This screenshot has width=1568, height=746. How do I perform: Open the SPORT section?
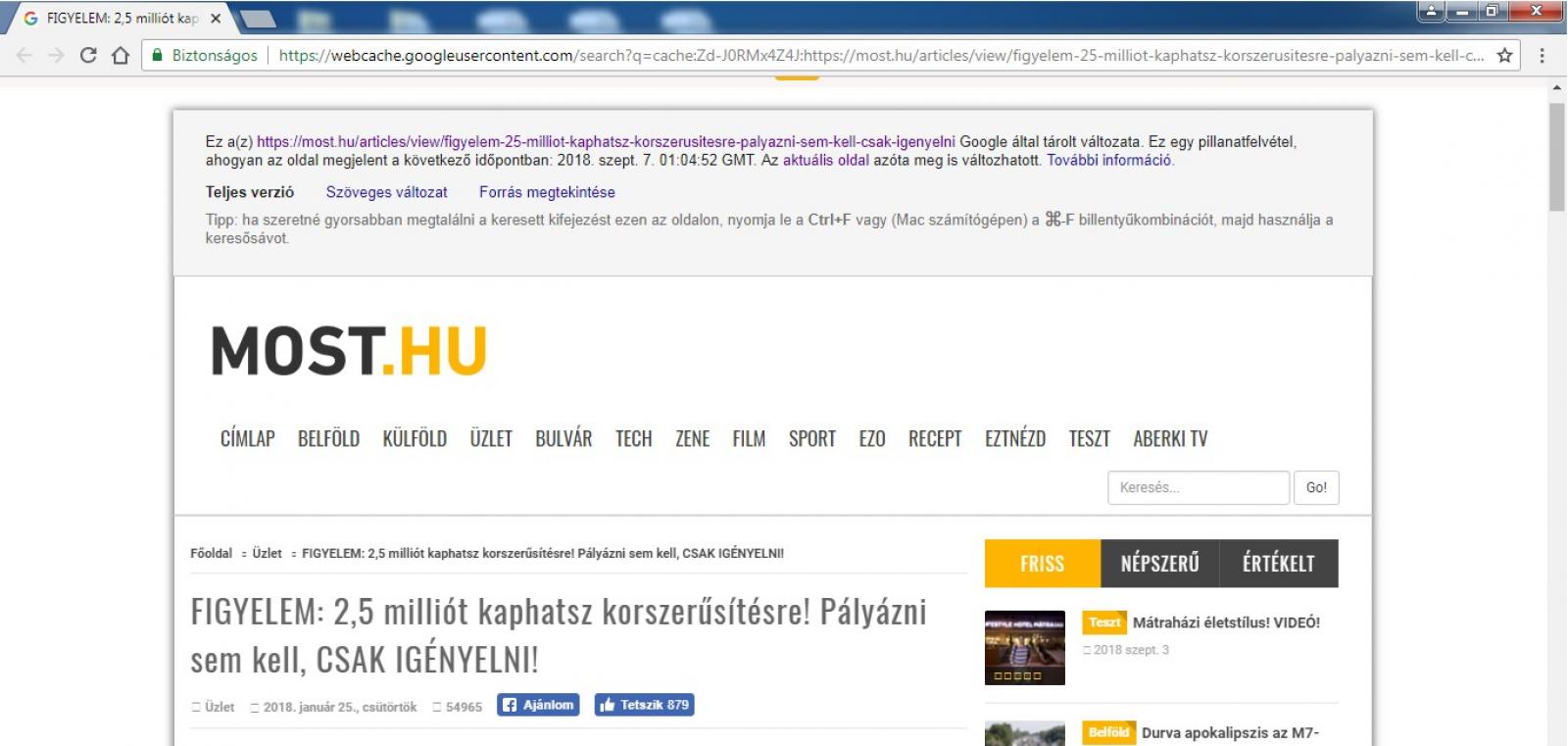[x=812, y=438]
